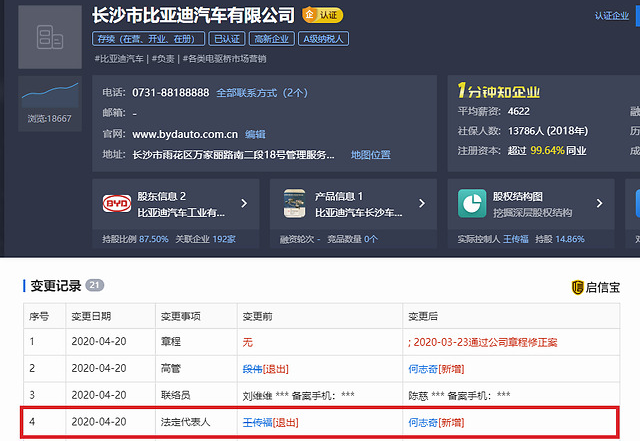This screenshot has height=441, width=642.
Task: Click the 存续(在营、开业、在册) status tag
Action: pos(149,39)
